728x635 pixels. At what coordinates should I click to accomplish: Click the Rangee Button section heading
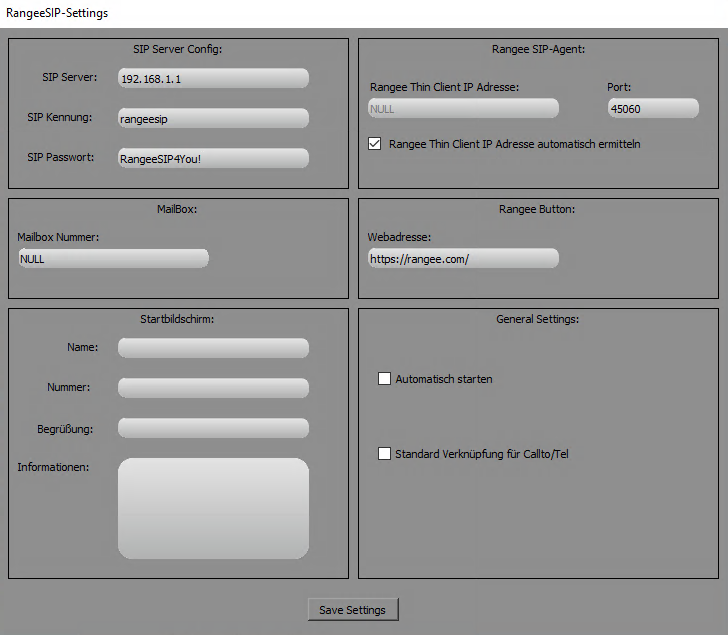(537, 209)
